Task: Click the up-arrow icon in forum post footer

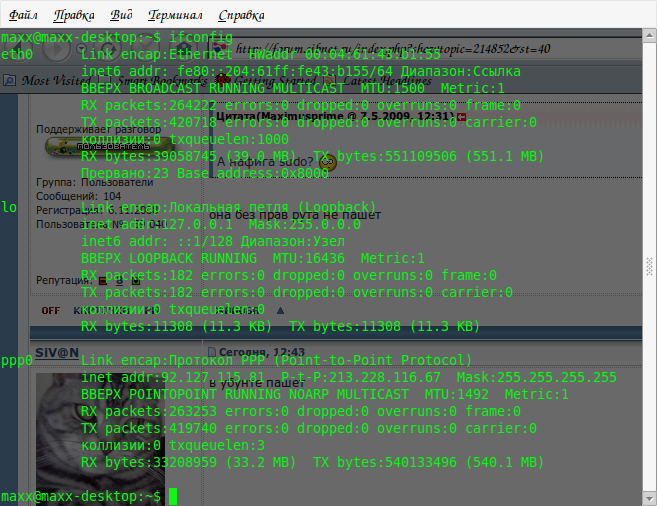Action: pos(280,311)
